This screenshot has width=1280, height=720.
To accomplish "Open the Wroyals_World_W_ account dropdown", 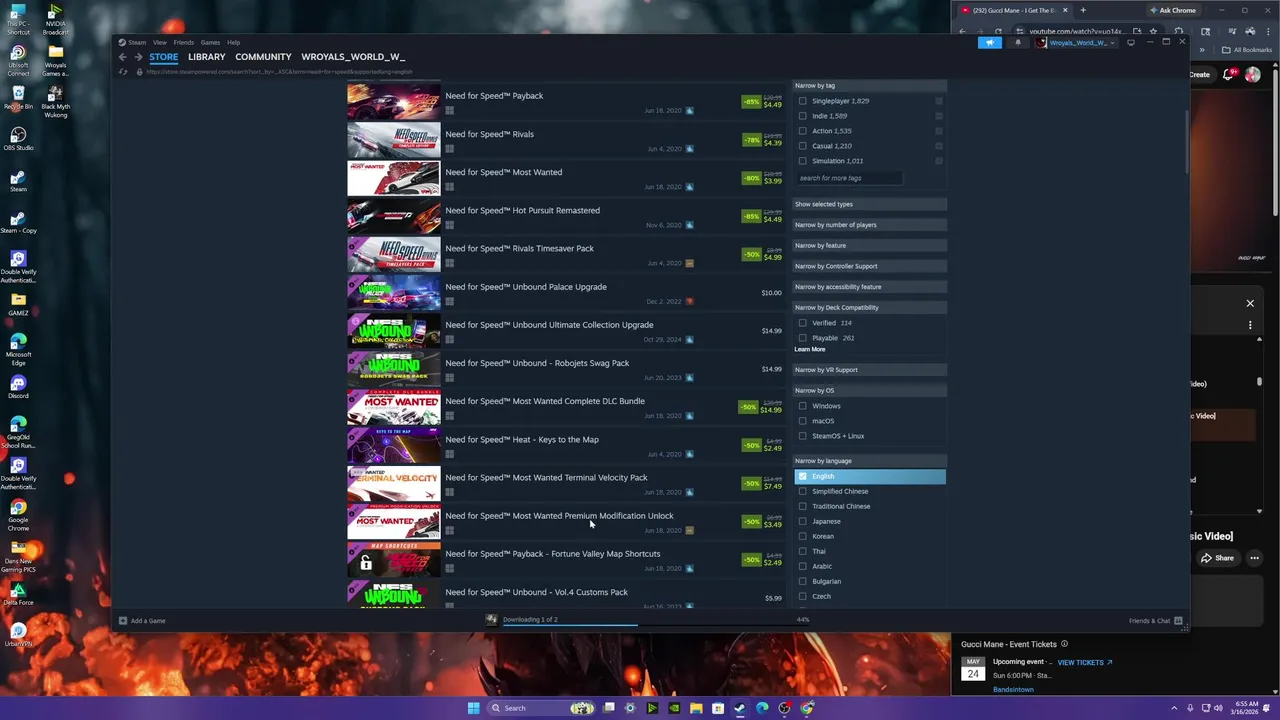I will [x=1076, y=42].
